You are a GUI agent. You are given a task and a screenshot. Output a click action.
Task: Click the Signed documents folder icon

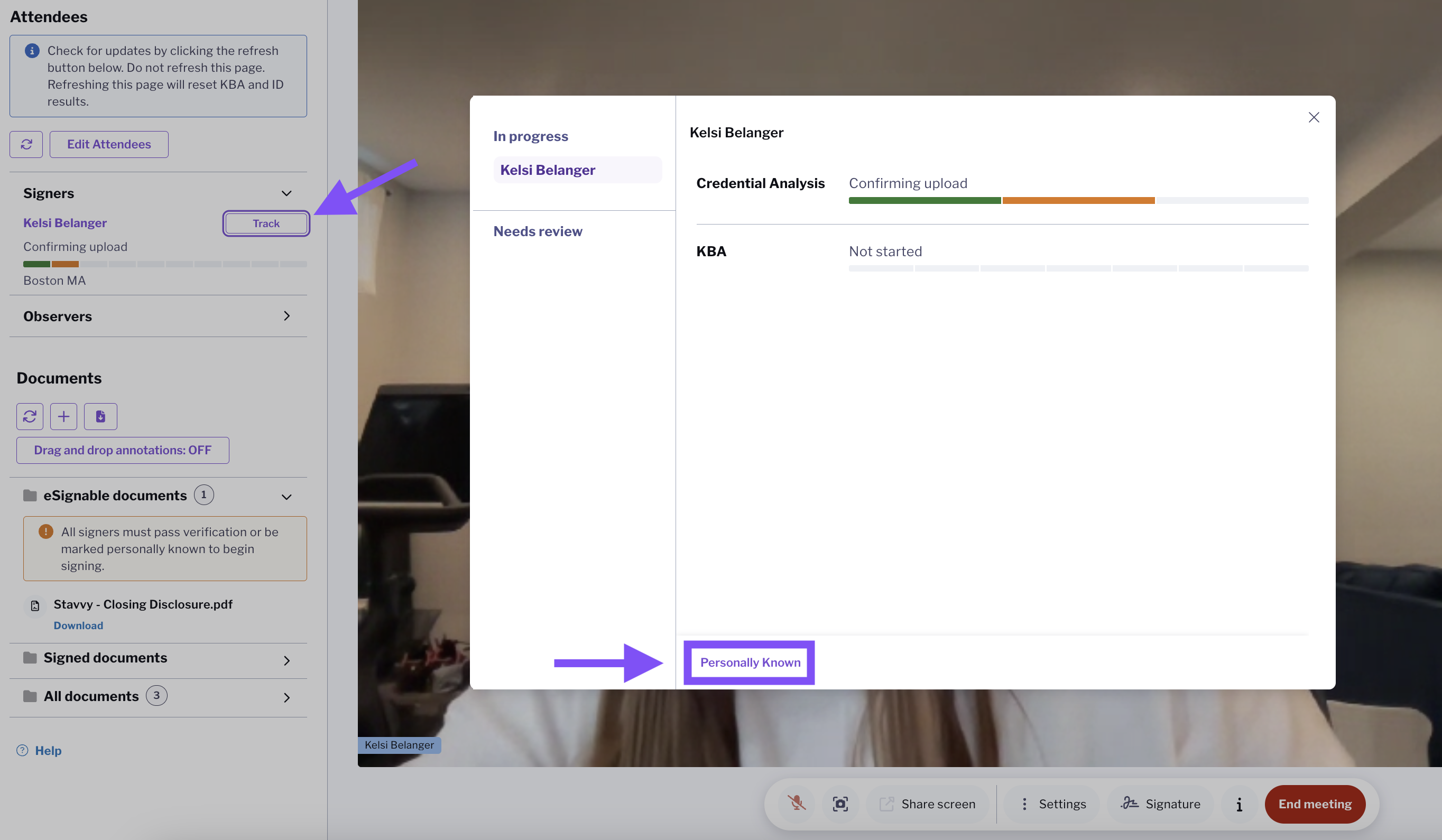[x=30, y=658]
